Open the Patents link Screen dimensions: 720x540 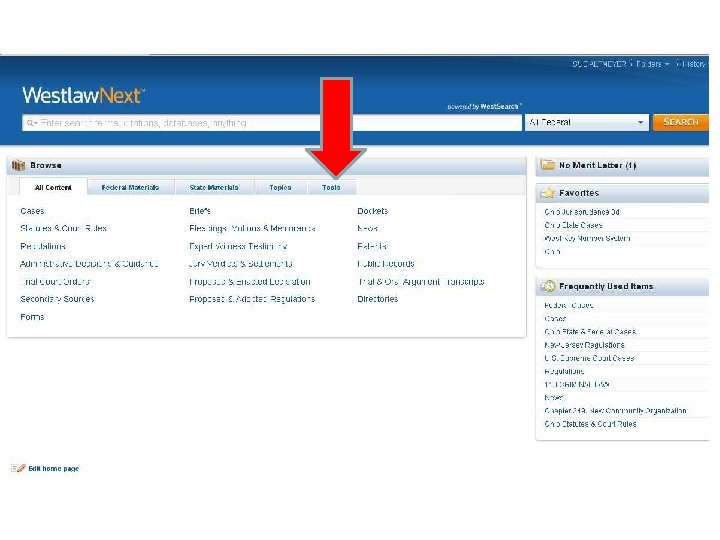[372, 246]
